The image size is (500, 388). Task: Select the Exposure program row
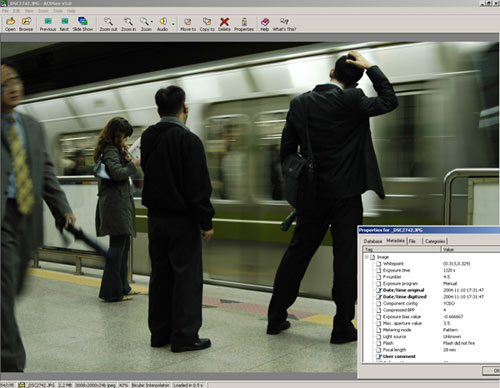[x=437, y=284]
